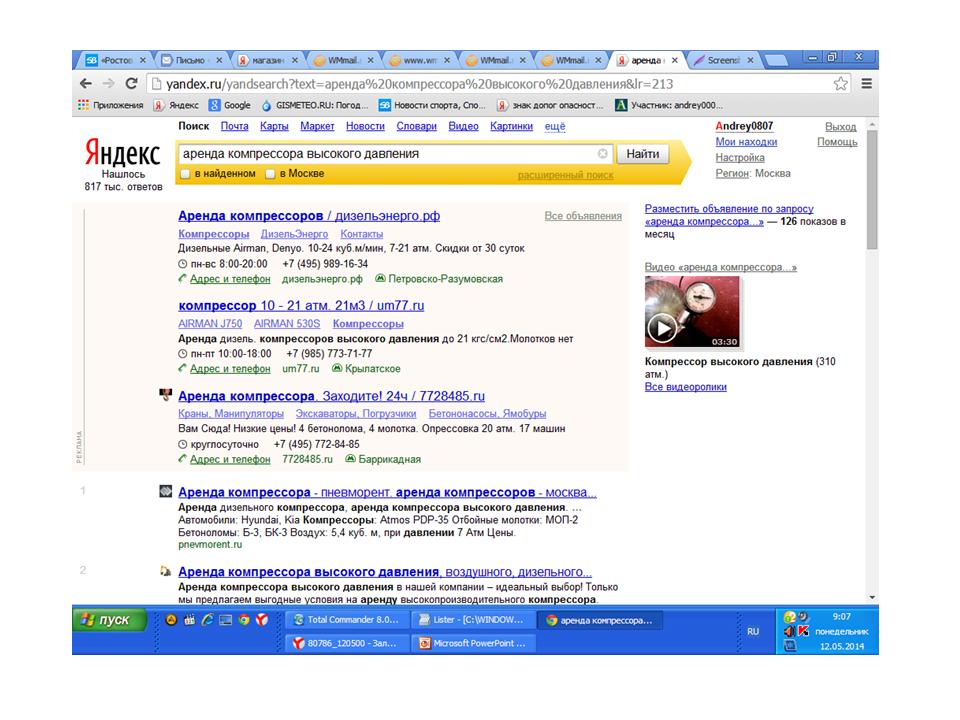This screenshot has width=960, height=720.
Task: Open the Картинки service link
Action: click(511, 126)
